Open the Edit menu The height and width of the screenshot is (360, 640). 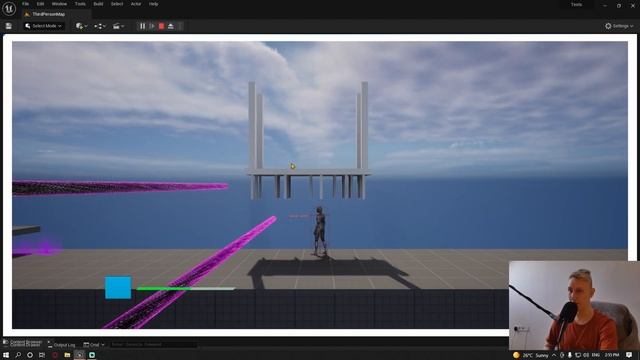coord(40,4)
